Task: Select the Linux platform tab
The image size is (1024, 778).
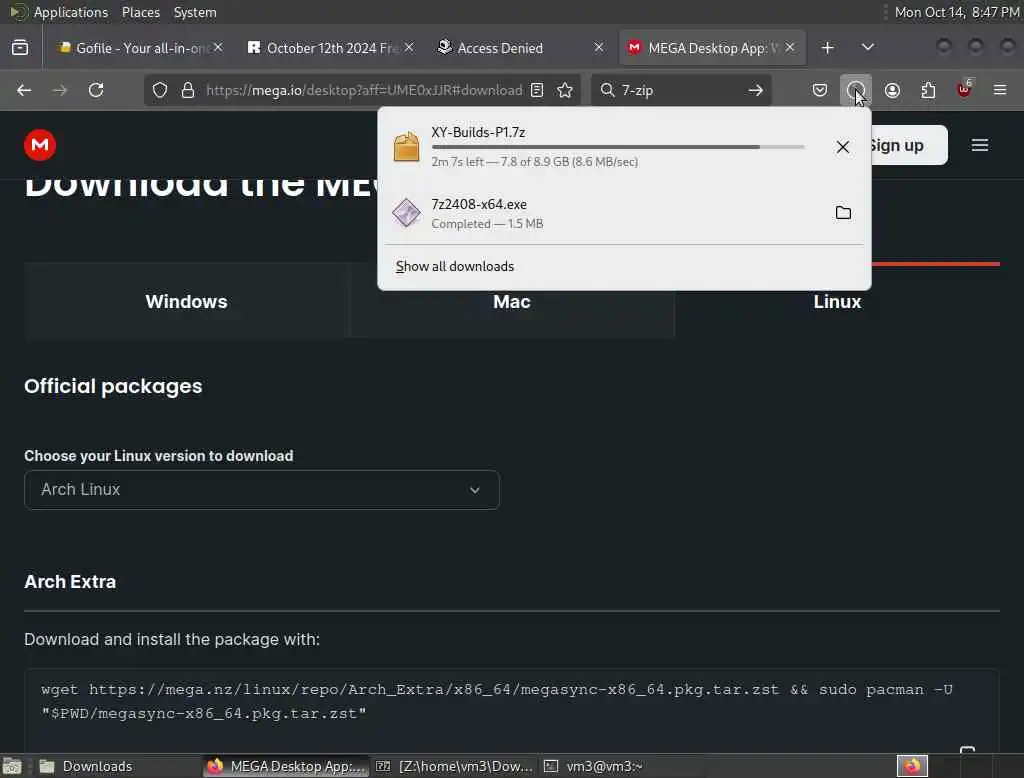Action: 837,302
